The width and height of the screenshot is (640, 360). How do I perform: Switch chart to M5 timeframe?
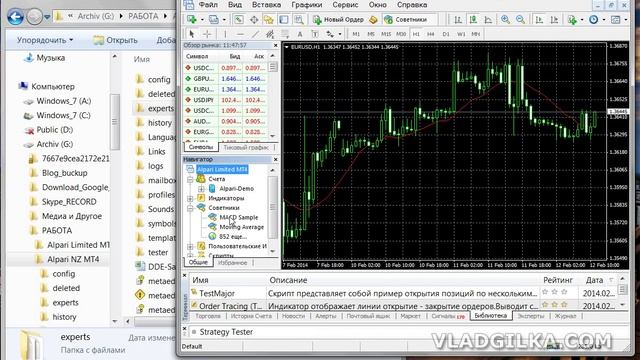(371, 34)
